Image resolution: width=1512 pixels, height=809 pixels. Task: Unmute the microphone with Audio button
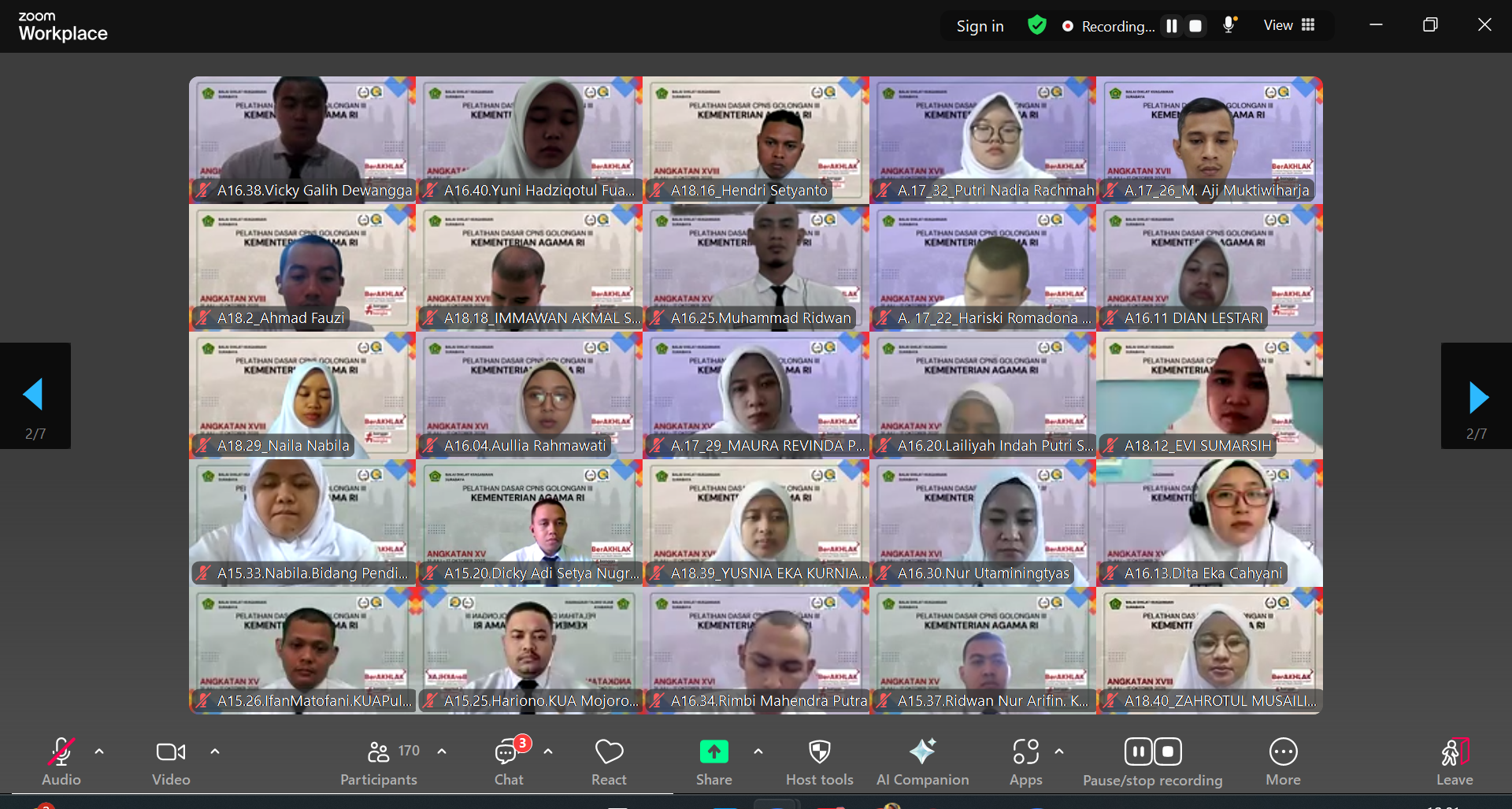coord(61,762)
